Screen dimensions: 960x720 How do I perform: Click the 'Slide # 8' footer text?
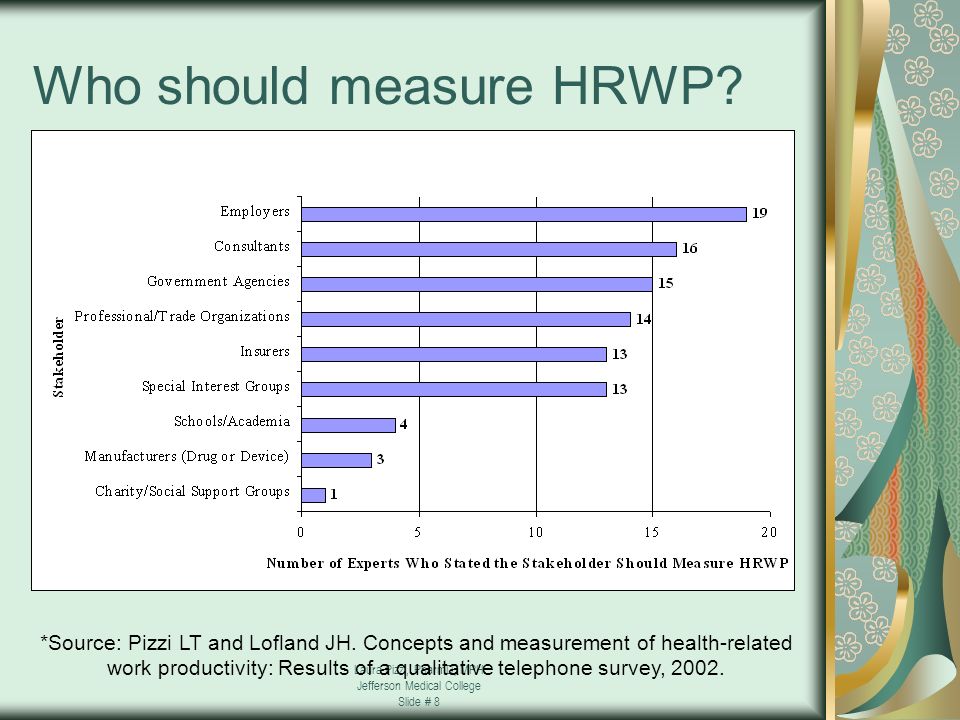(x=419, y=702)
